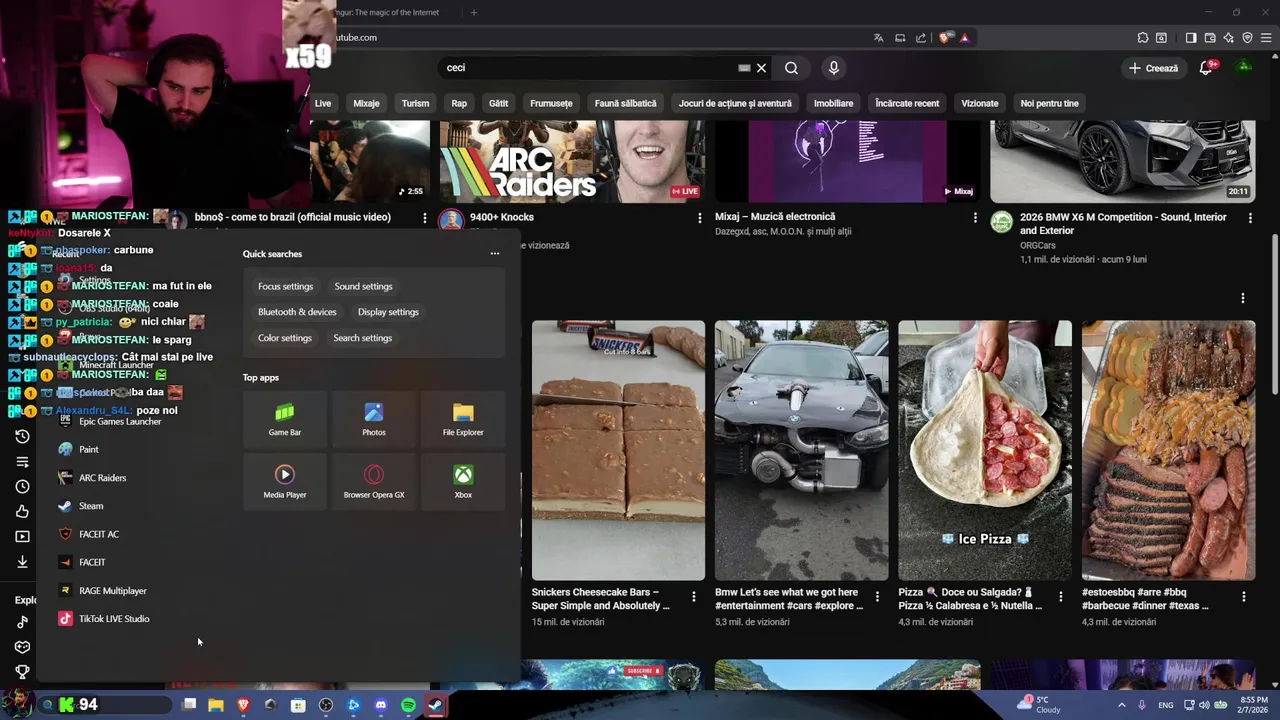
Task: Launch Media Player from Top apps
Action: 285,481
